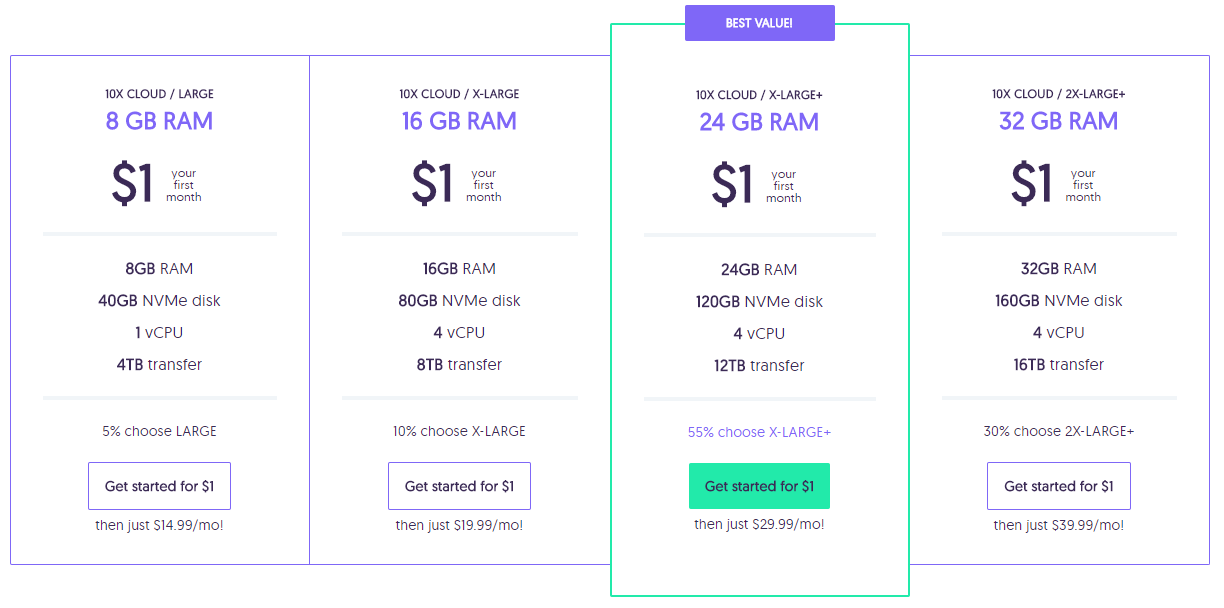Select the 32 GB RAM plan heading

(x=1059, y=121)
